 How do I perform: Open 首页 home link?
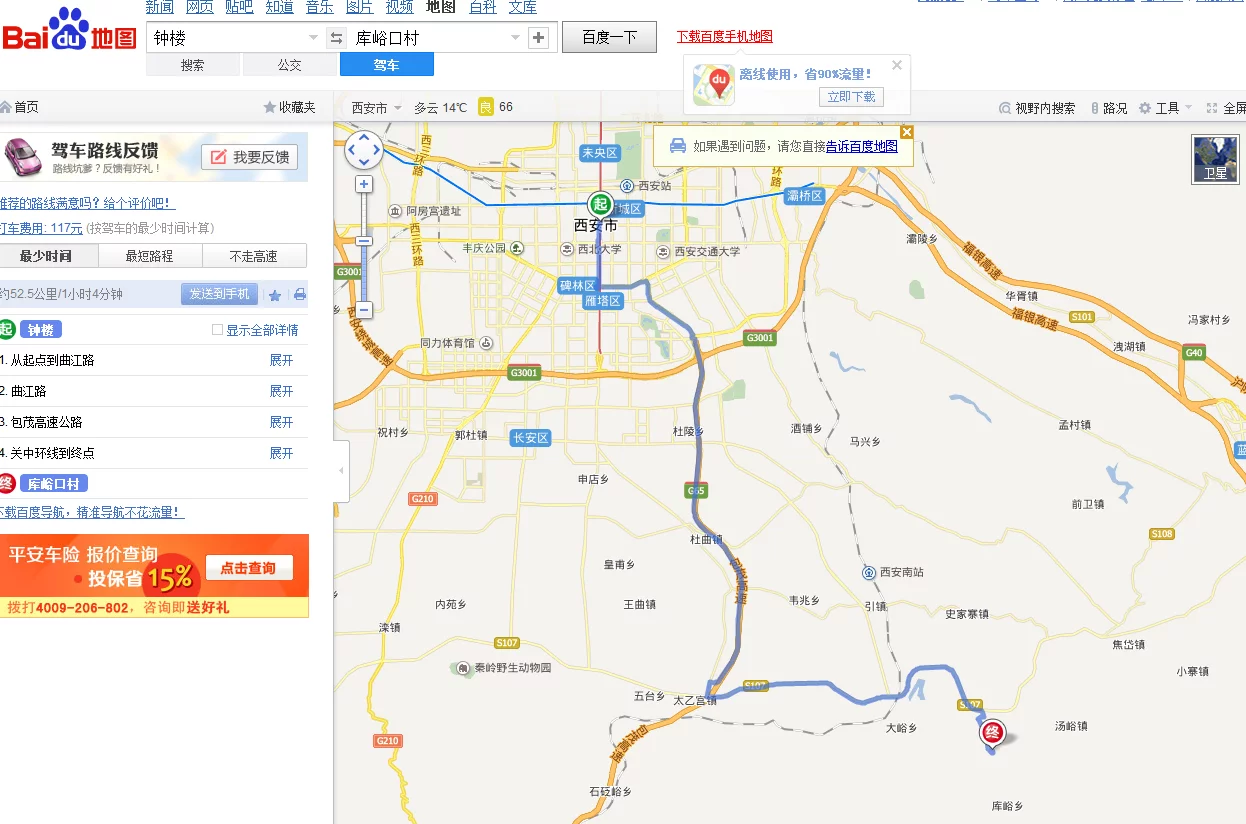pos(19,107)
